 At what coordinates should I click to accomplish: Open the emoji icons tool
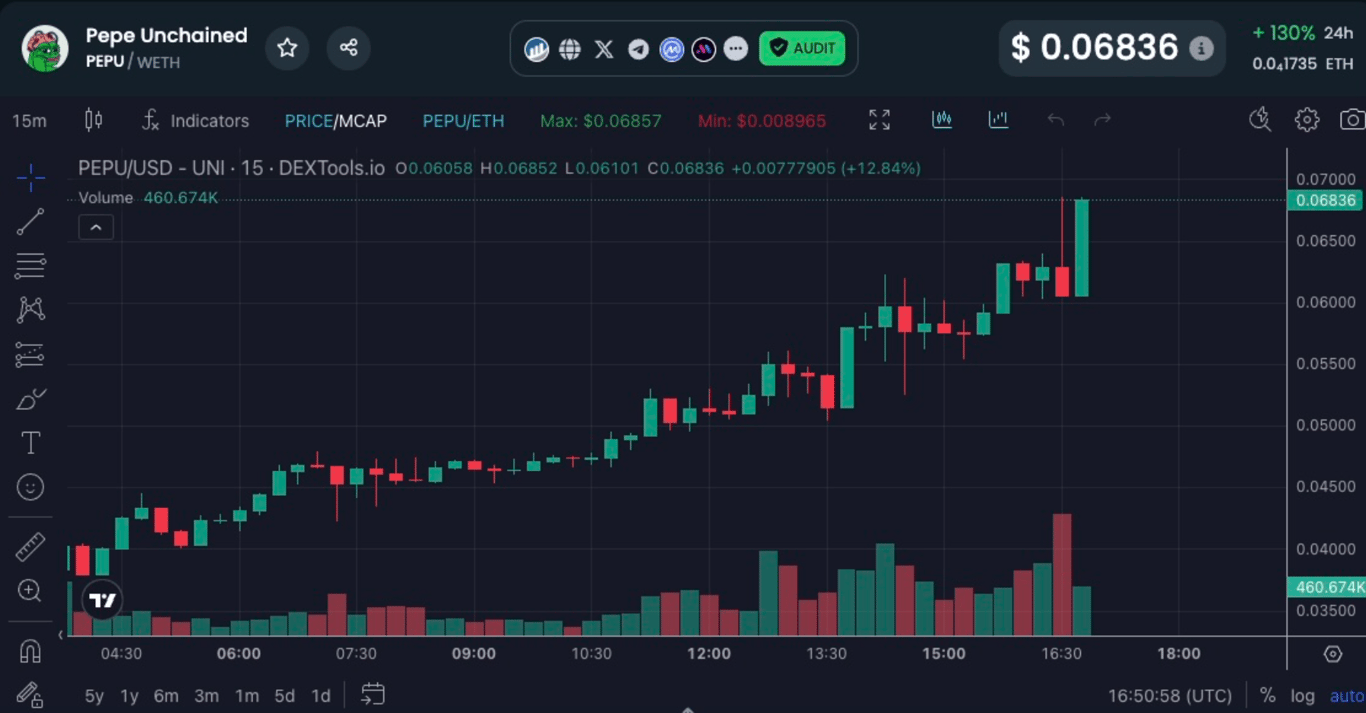pyautogui.click(x=30, y=487)
